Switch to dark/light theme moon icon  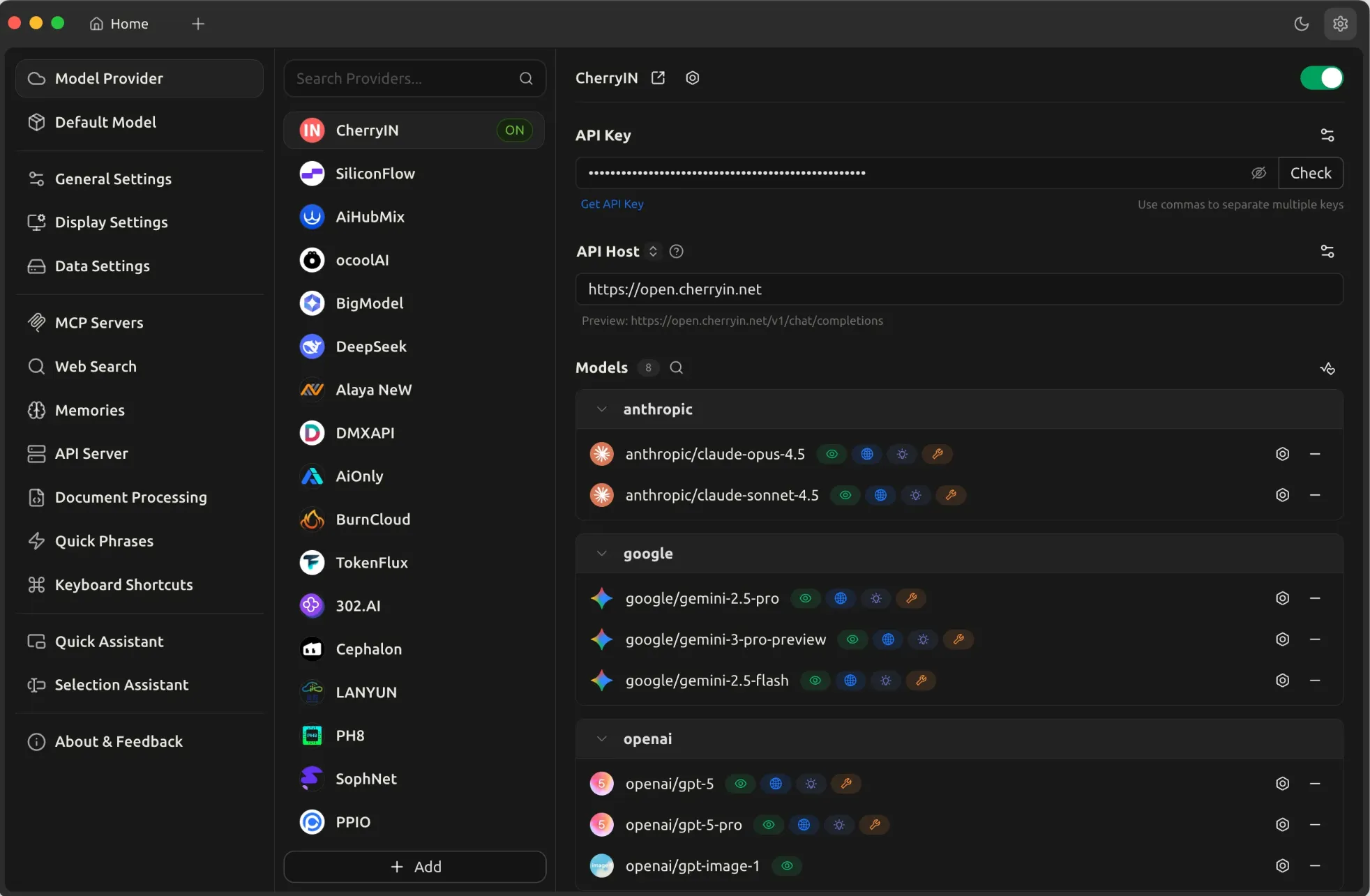tap(1301, 24)
